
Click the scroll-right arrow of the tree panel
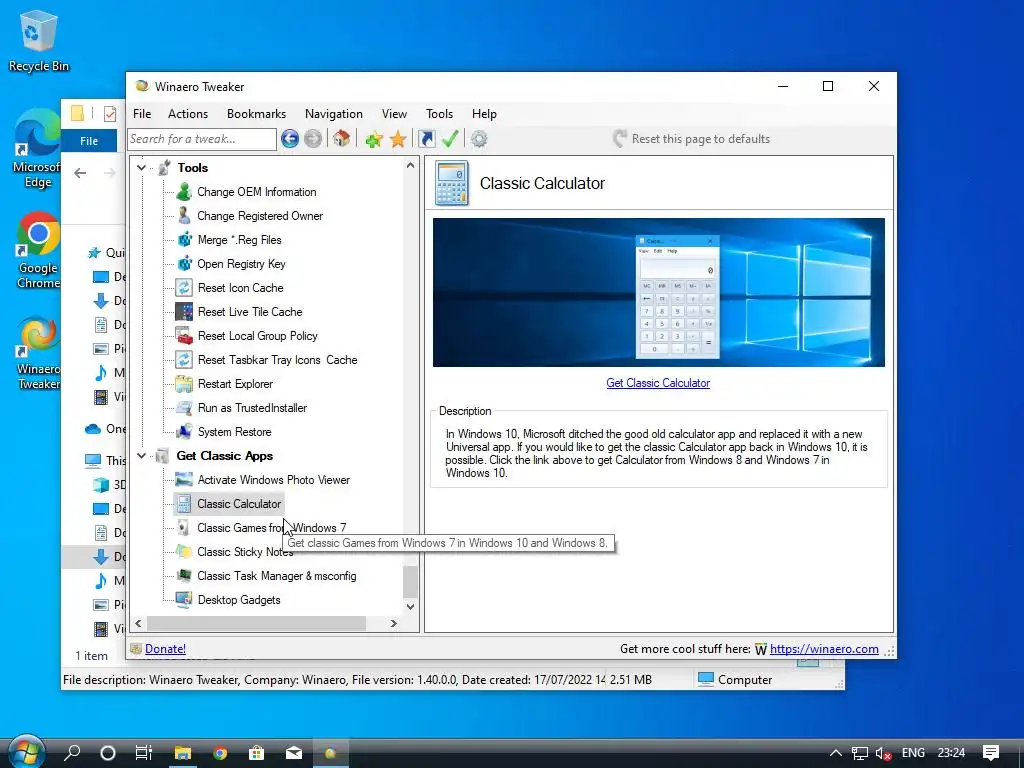393,623
